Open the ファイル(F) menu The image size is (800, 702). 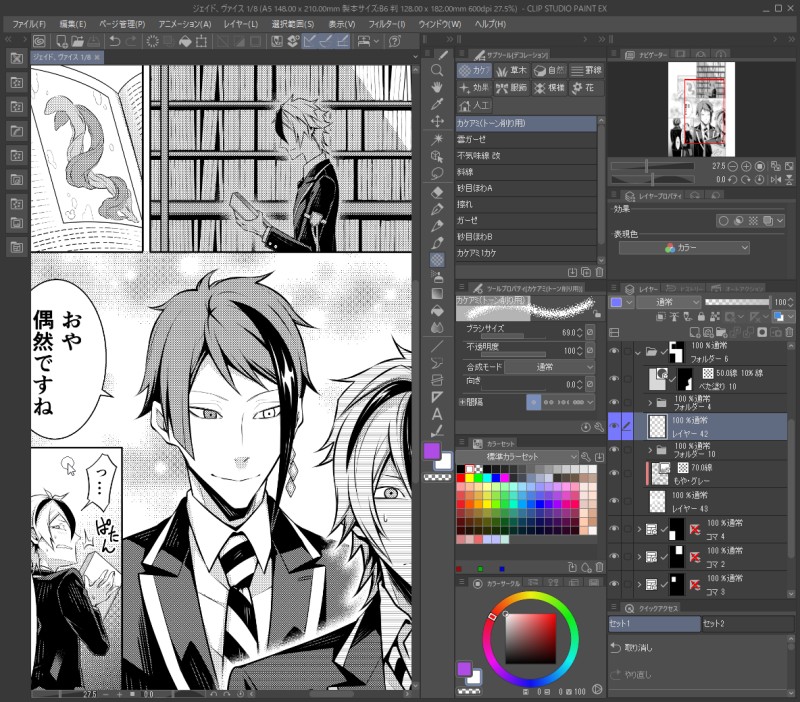[x=29, y=24]
